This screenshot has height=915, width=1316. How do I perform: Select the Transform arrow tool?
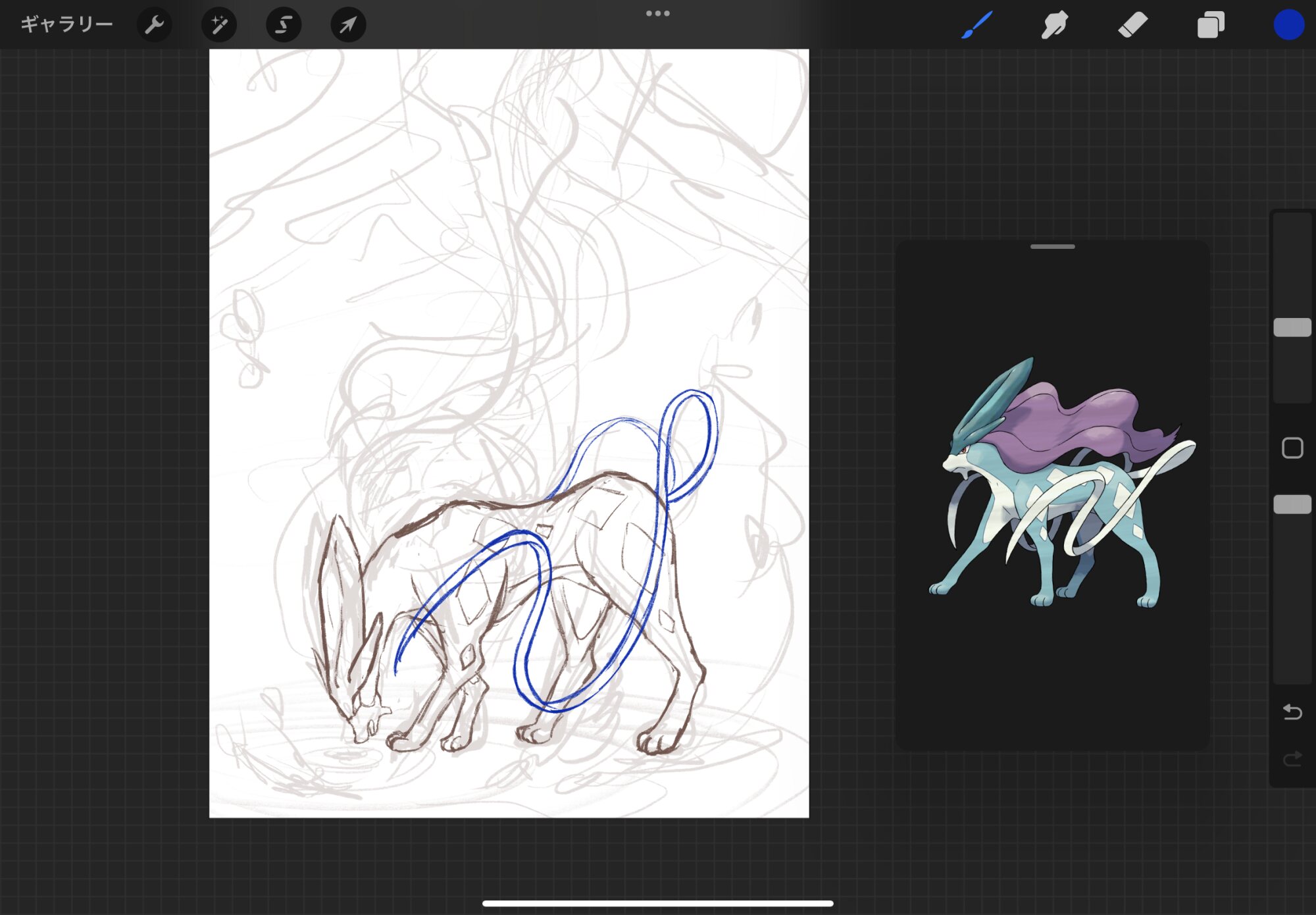click(x=348, y=25)
